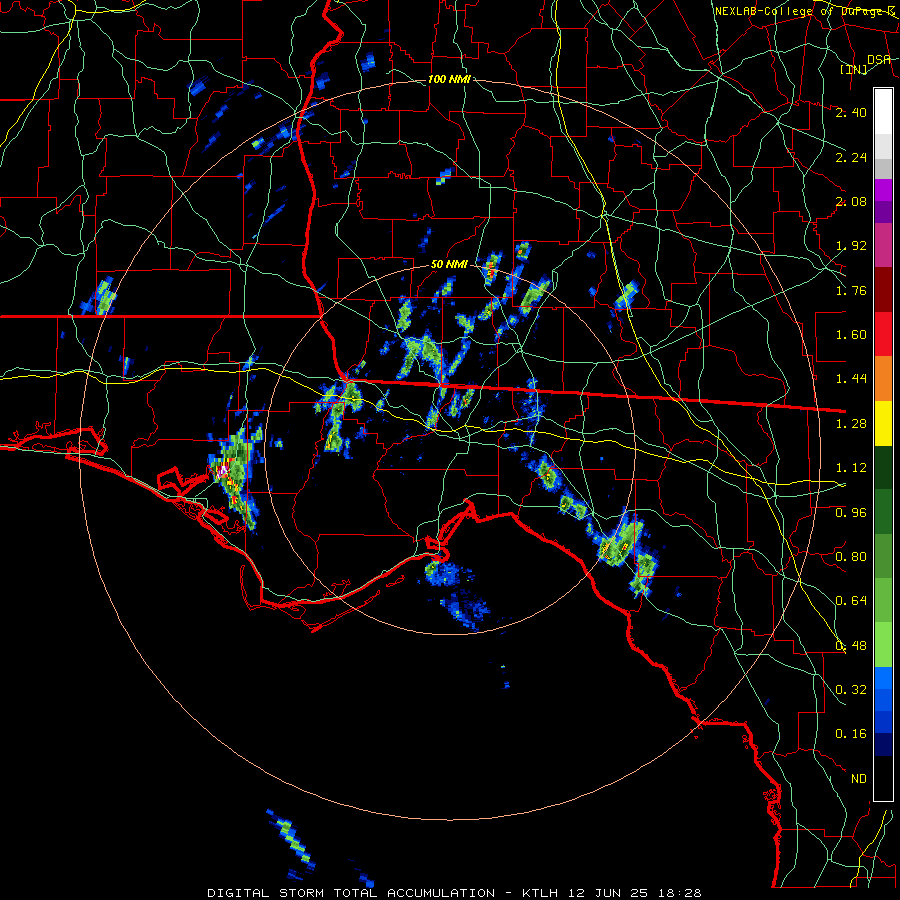Pick the lime green swatch beside 0.48
This screenshot has height=900, width=900.
coord(883,645)
